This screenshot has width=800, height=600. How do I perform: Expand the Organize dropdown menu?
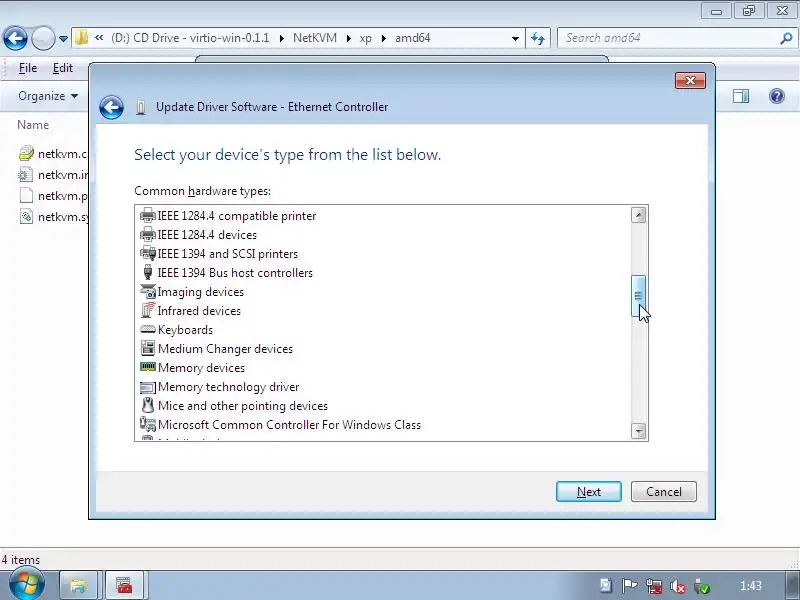point(48,96)
